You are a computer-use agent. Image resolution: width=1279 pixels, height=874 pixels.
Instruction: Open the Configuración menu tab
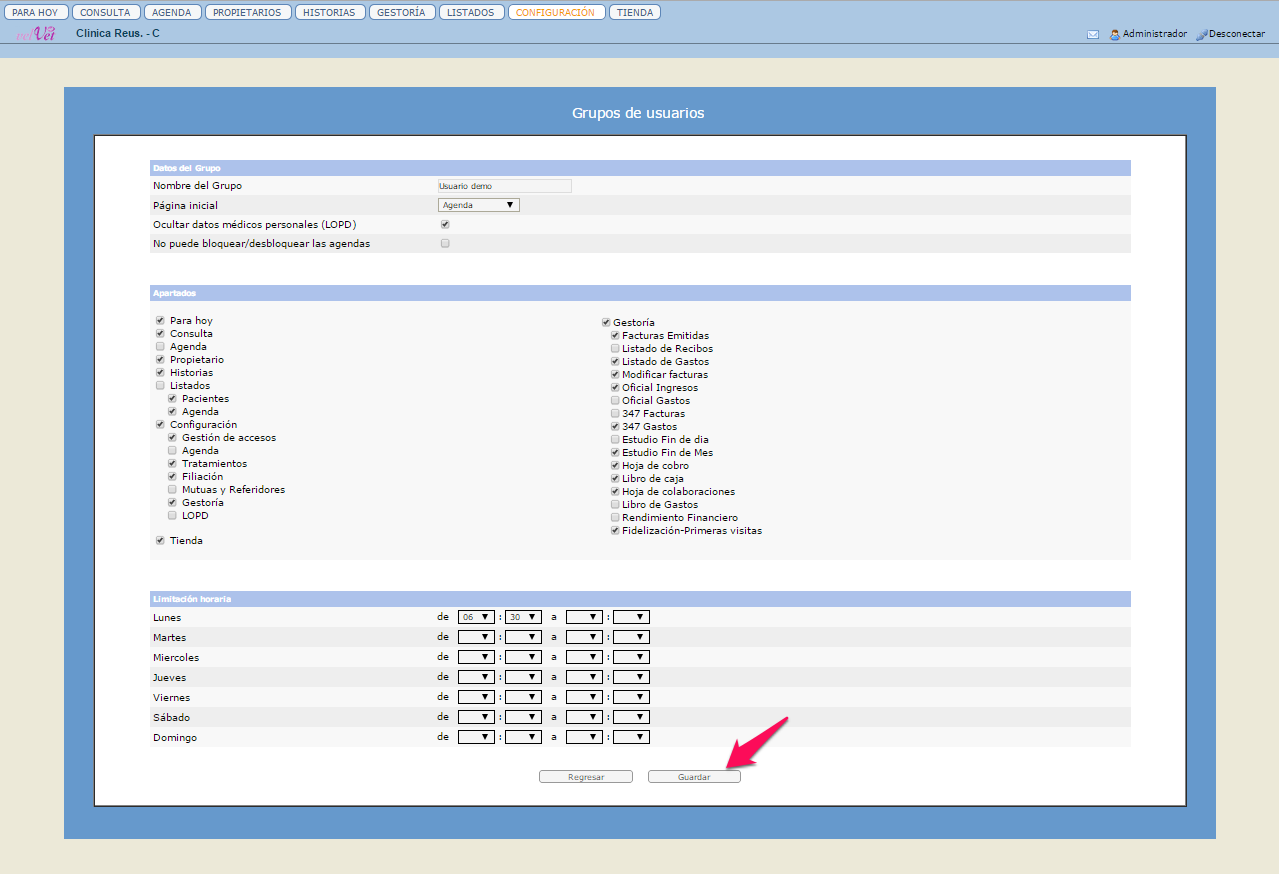click(555, 13)
